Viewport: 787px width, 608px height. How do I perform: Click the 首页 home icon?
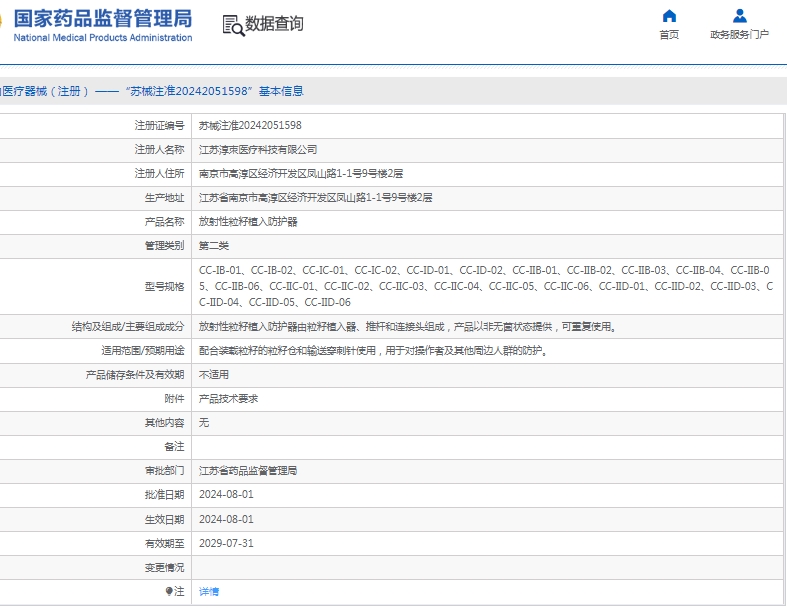669,16
